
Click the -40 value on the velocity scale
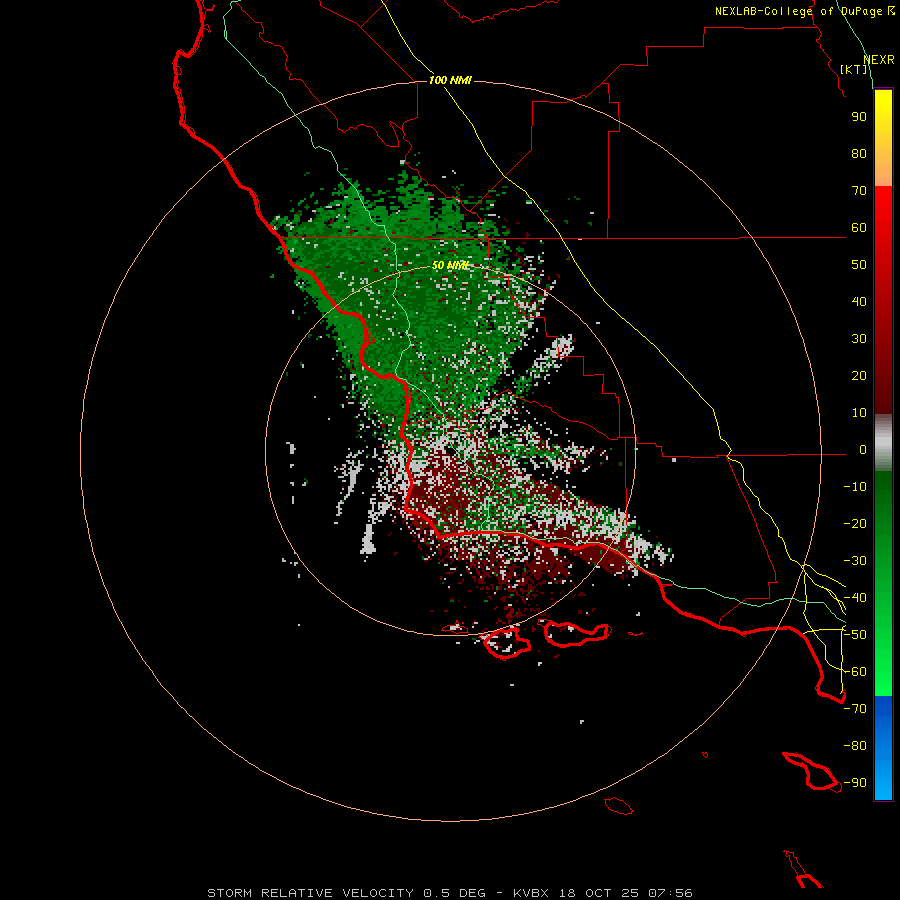855,598
